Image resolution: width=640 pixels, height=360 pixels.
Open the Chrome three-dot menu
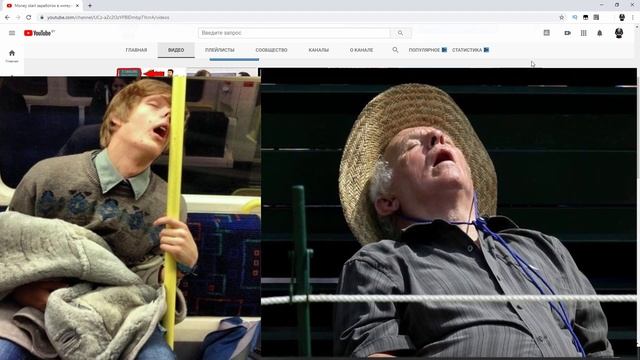[x=633, y=18]
